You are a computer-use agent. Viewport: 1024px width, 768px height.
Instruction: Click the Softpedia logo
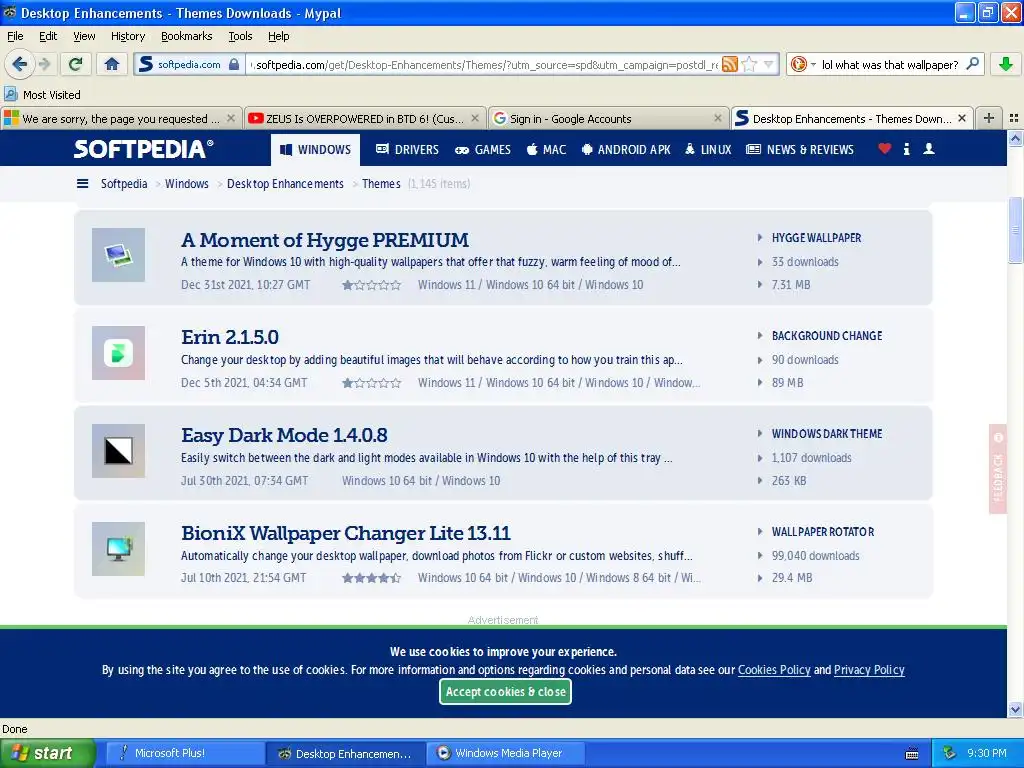(143, 149)
